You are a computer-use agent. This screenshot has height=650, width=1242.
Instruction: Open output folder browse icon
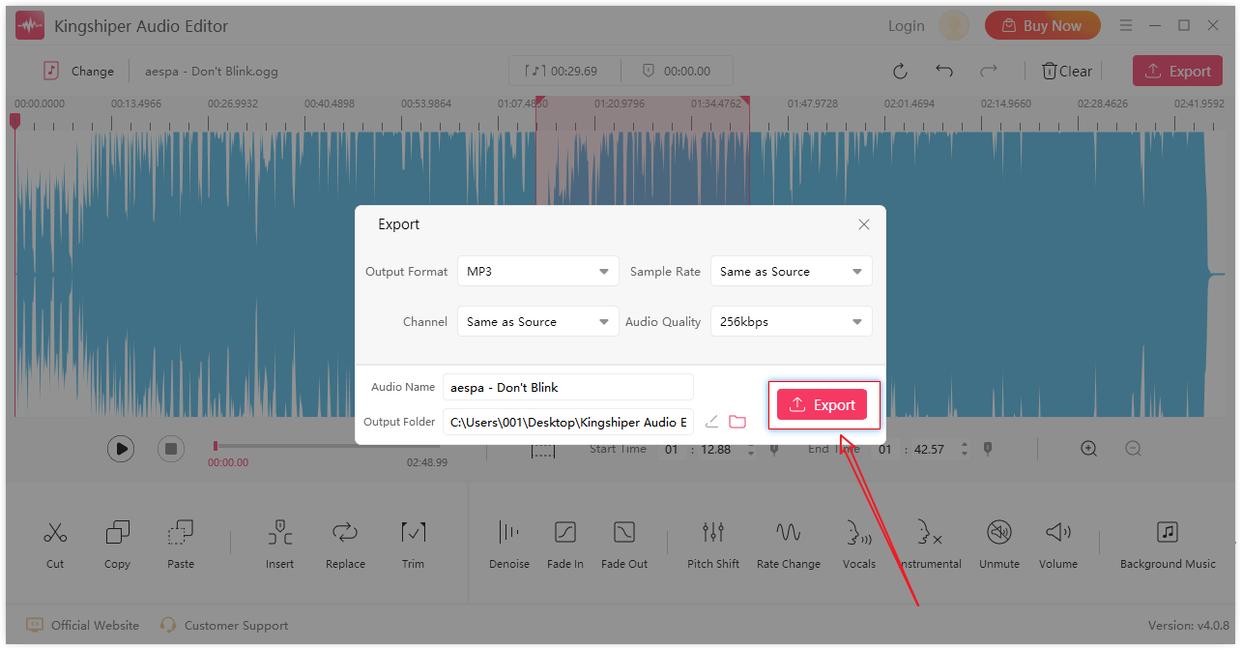tap(738, 422)
